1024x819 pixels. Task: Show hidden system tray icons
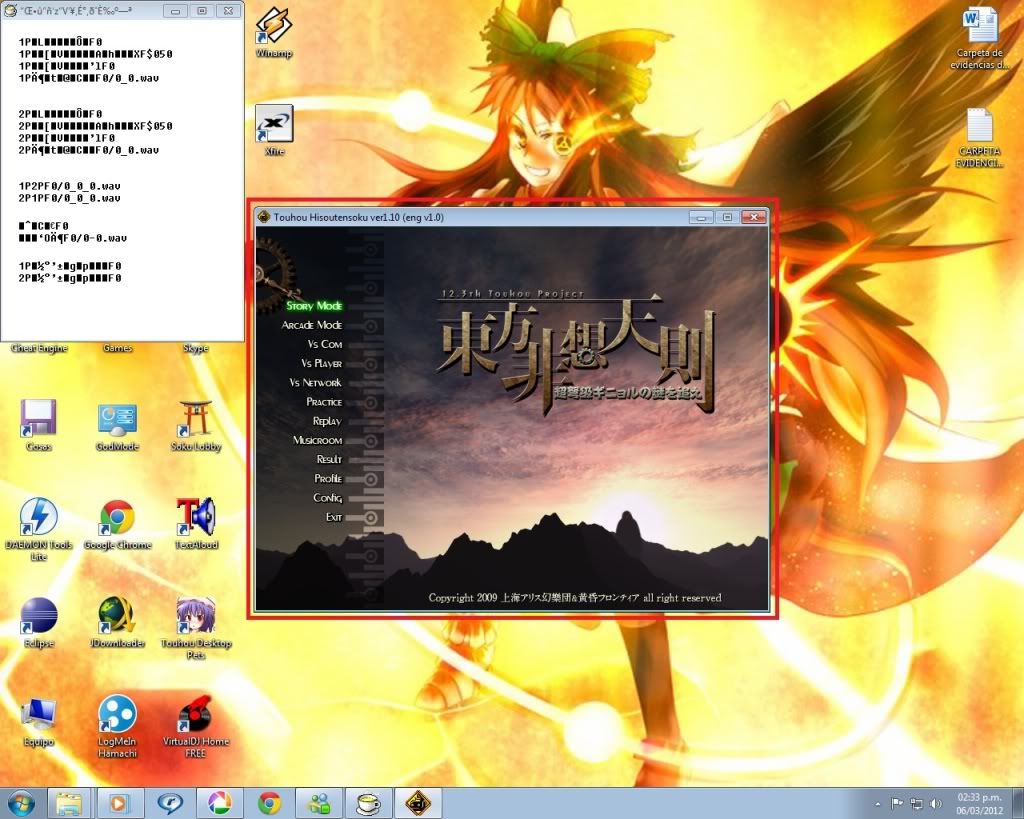(x=878, y=803)
